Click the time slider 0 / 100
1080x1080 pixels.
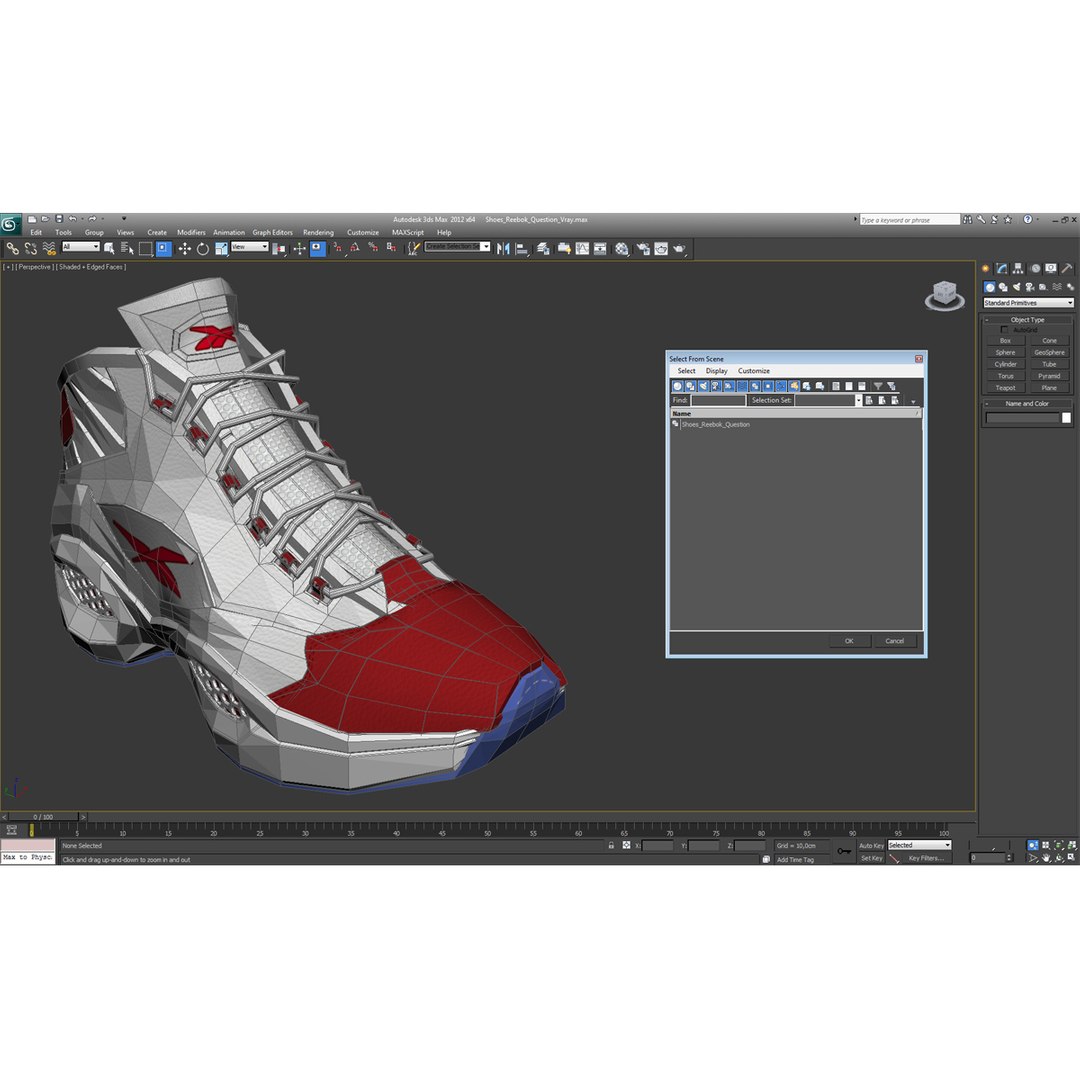click(43, 817)
